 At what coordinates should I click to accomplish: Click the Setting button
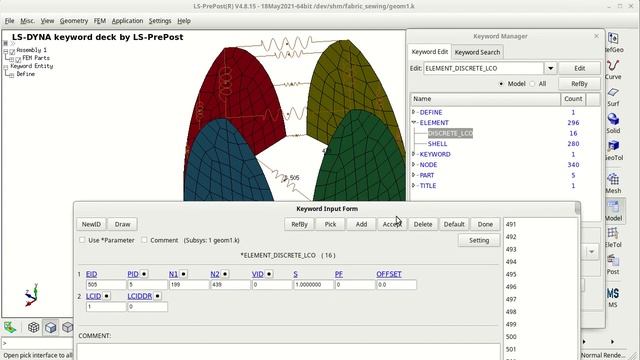pyautogui.click(x=479, y=240)
